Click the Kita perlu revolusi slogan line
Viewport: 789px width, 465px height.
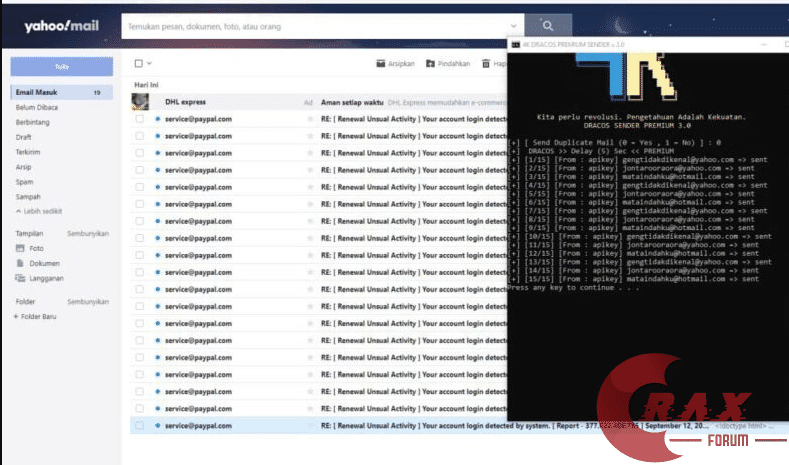point(641,117)
